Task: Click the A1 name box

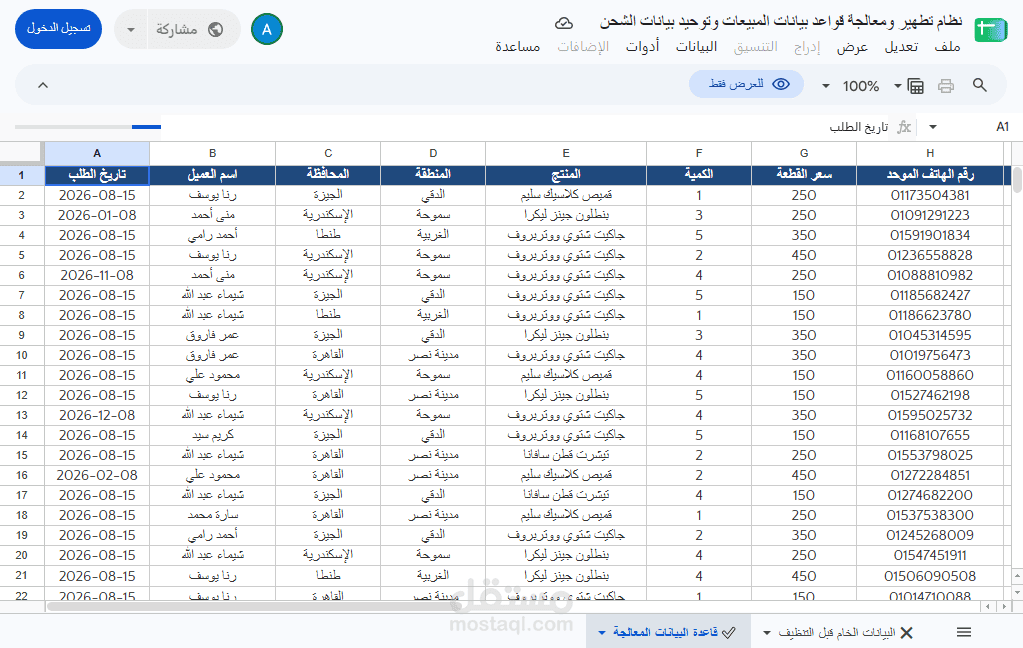Action: [x=1002, y=127]
